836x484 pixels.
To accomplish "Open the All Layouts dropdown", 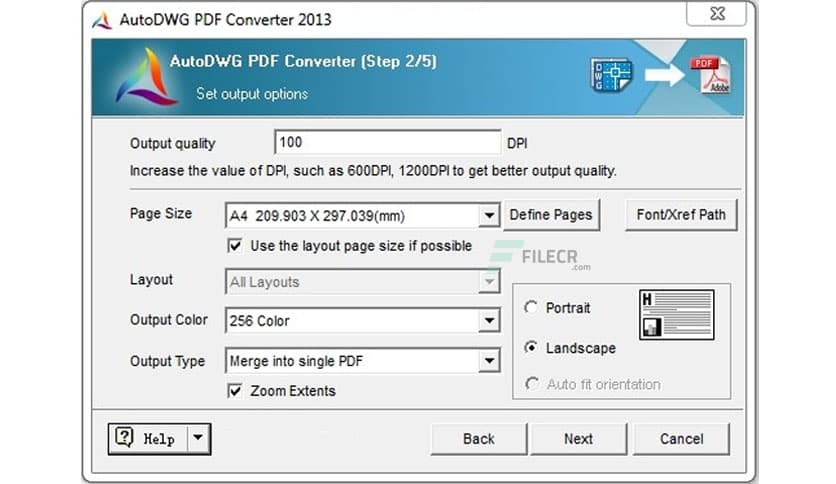I will [x=489, y=281].
